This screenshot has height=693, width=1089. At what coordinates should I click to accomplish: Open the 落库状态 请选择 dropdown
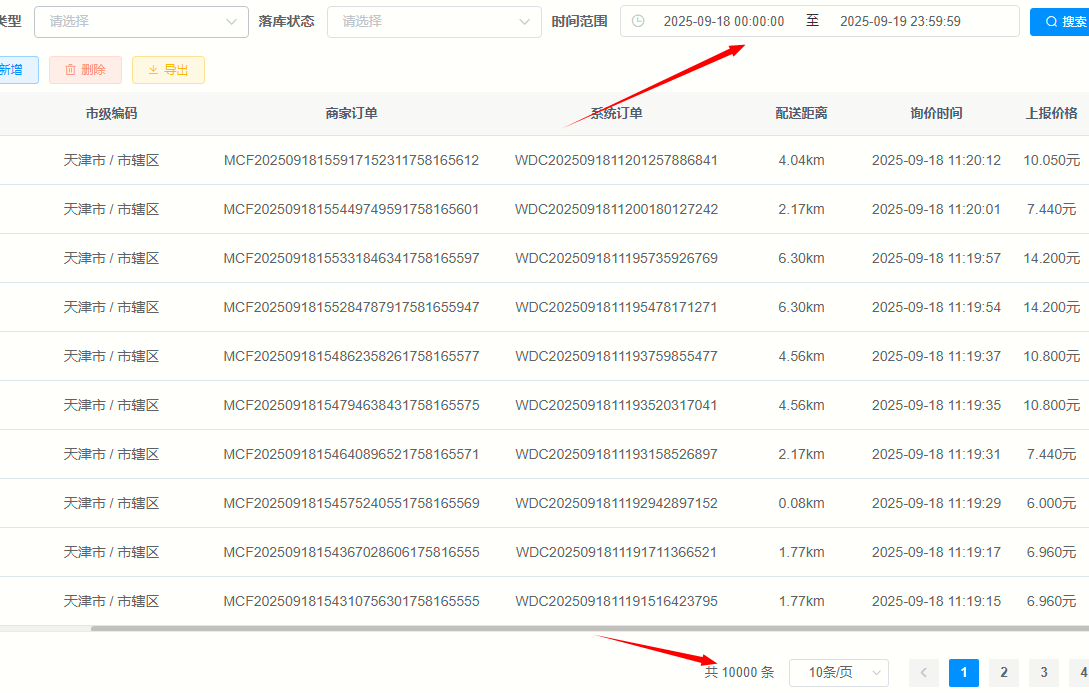click(x=434, y=22)
